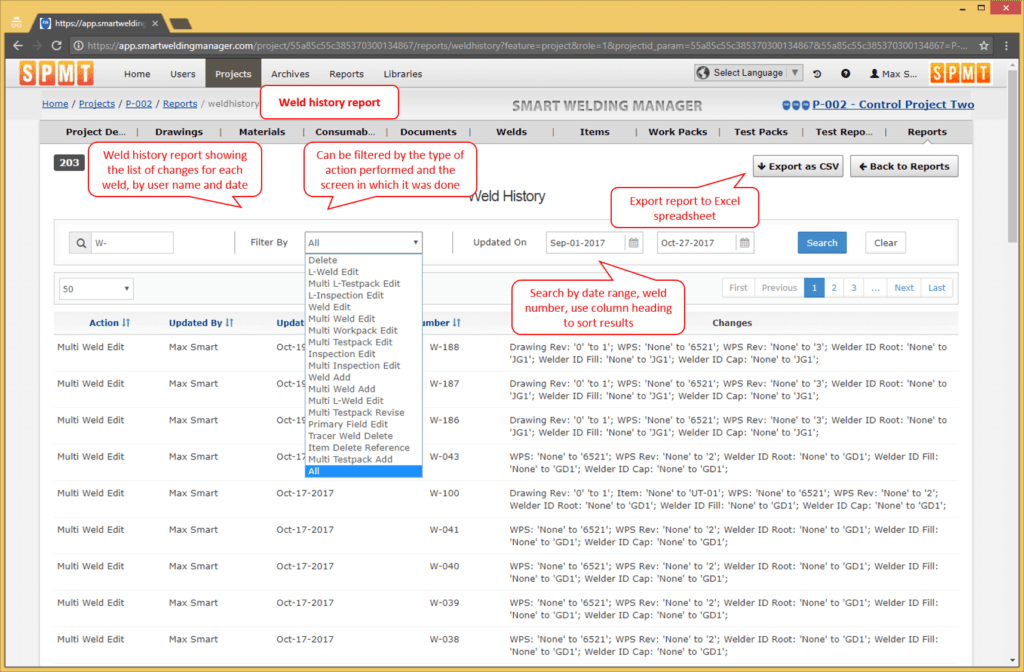The image size is (1024, 672).
Task: Switch to the Welds tab
Action: [x=511, y=132]
